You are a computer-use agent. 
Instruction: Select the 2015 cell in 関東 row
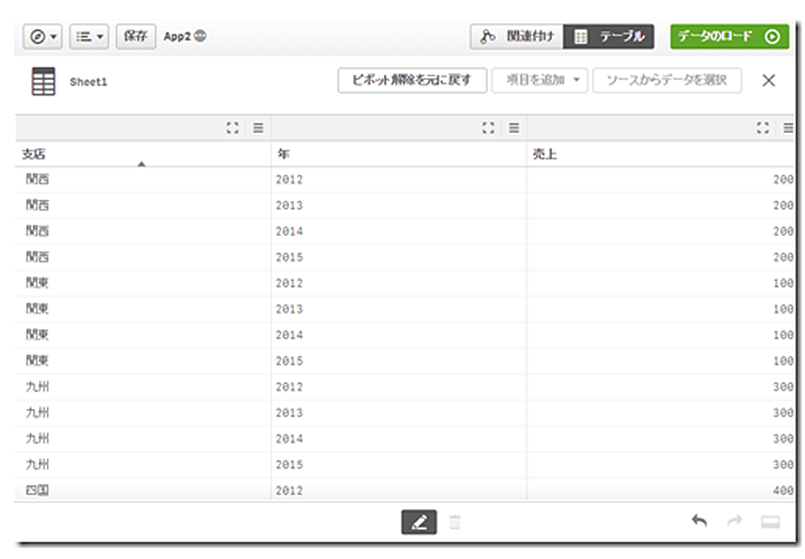pos(398,361)
